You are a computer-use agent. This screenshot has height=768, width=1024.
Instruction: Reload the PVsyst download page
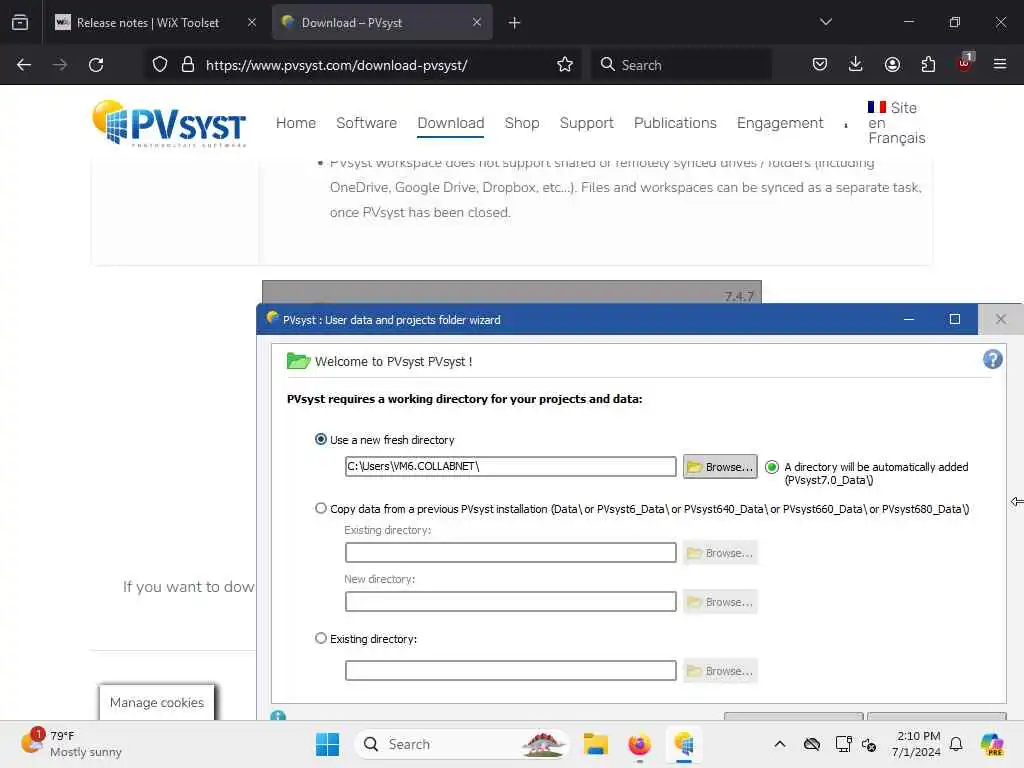pos(96,65)
